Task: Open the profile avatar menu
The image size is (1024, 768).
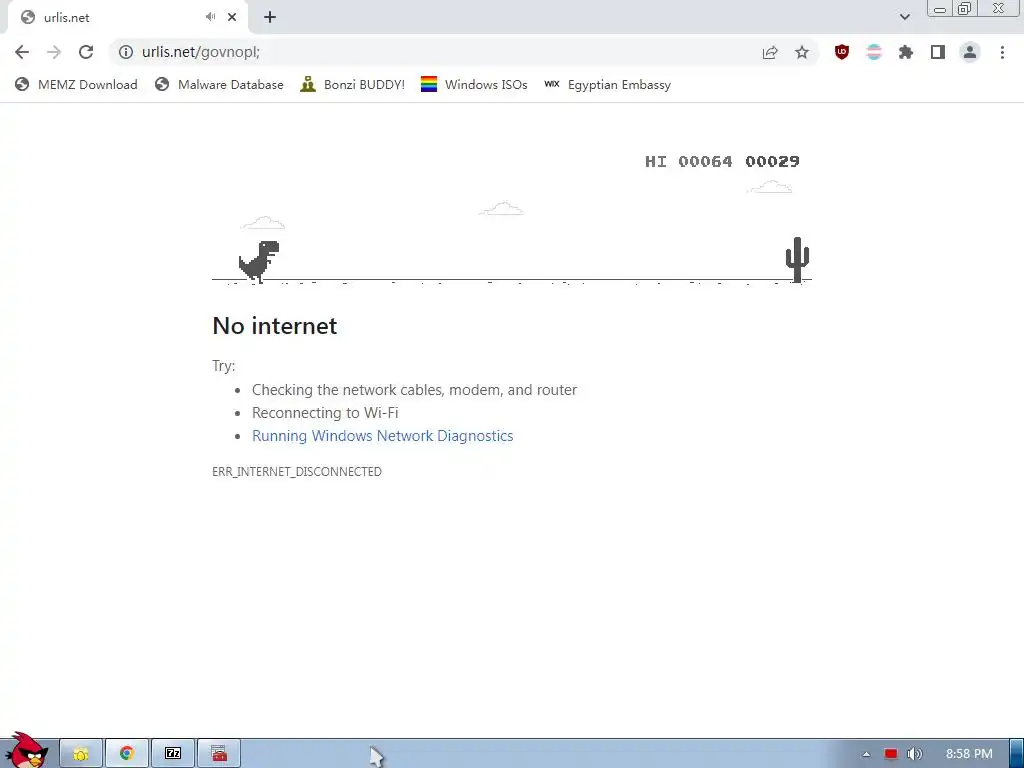Action: pos(970,52)
